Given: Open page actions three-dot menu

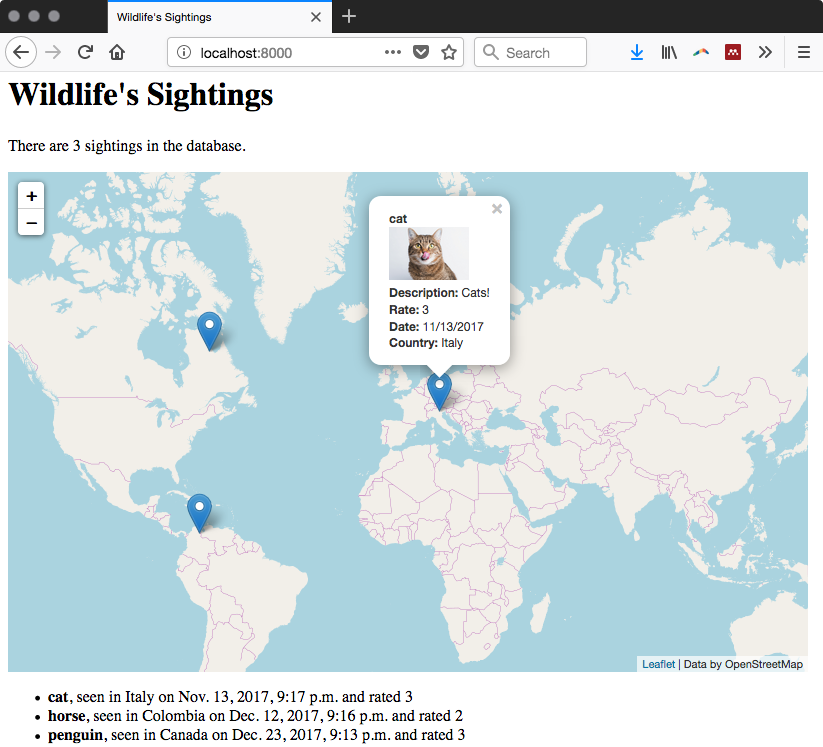Looking at the screenshot, I should 393,52.
